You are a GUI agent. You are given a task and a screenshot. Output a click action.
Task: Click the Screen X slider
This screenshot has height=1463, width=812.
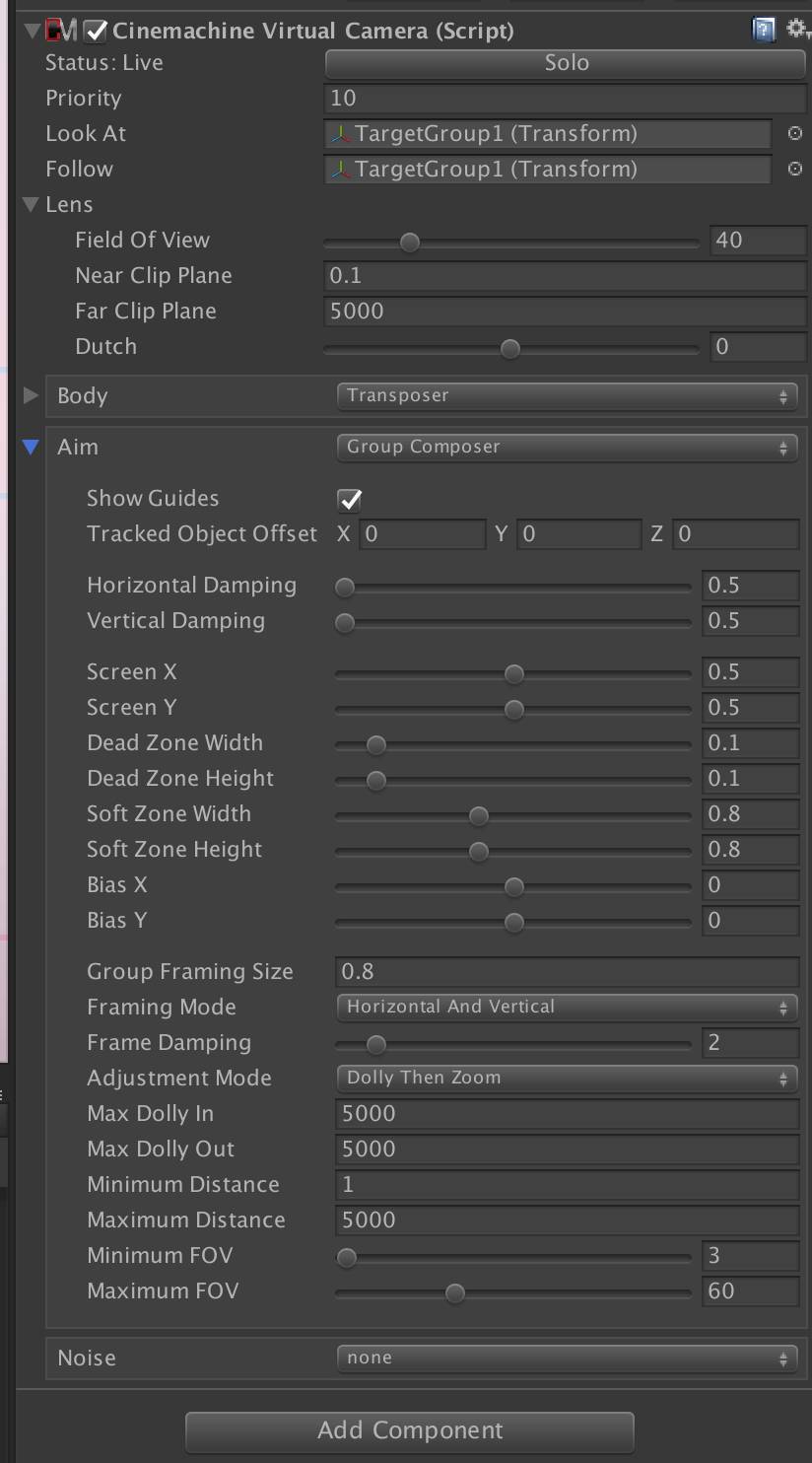(513, 674)
